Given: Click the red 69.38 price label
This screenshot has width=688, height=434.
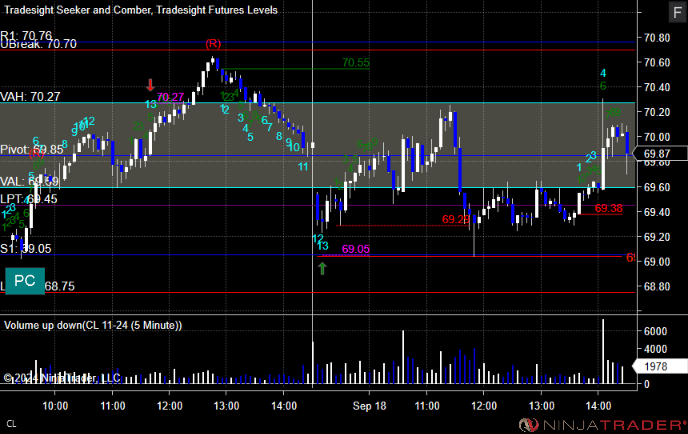Looking at the screenshot, I should (609, 208).
